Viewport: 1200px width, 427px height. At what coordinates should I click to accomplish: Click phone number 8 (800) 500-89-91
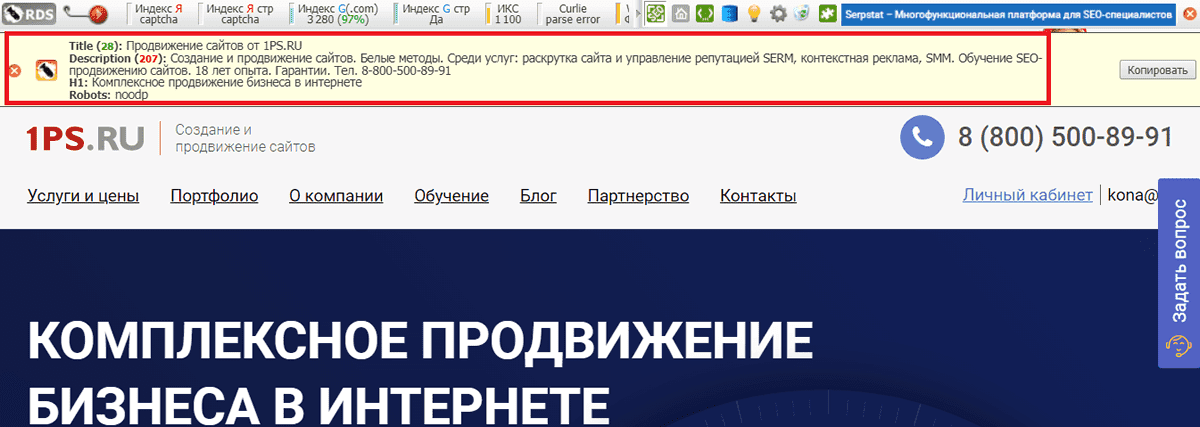point(1065,137)
